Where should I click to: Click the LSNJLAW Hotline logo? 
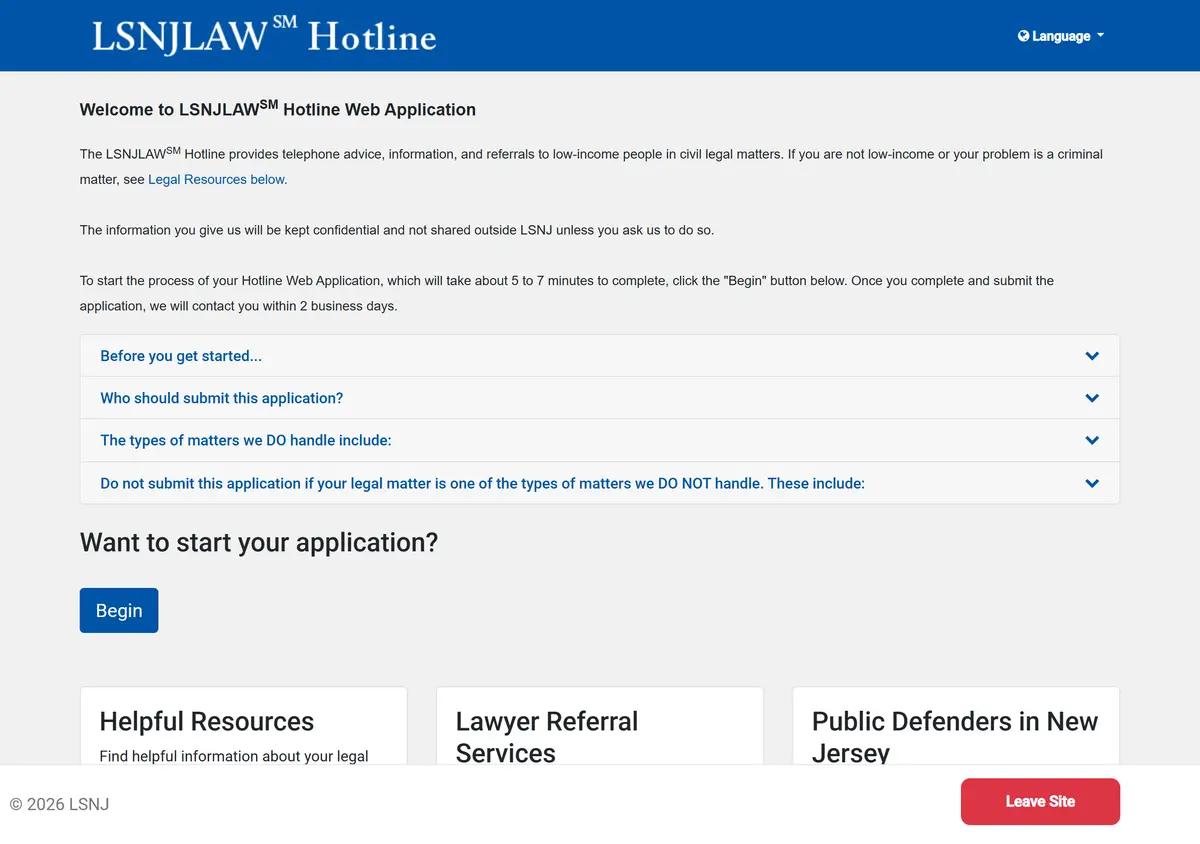pyautogui.click(x=264, y=35)
